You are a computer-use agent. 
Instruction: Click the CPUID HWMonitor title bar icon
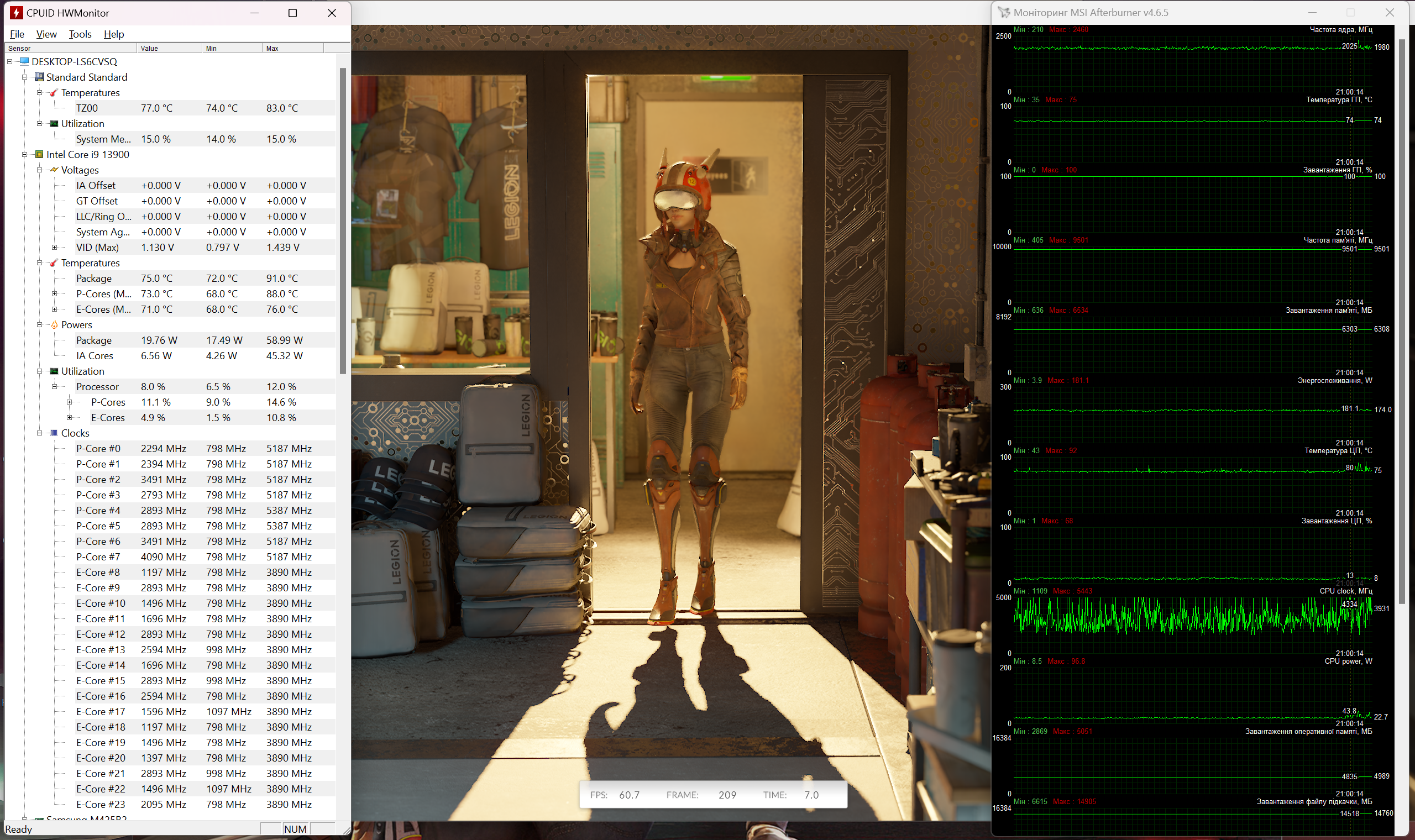point(17,13)
